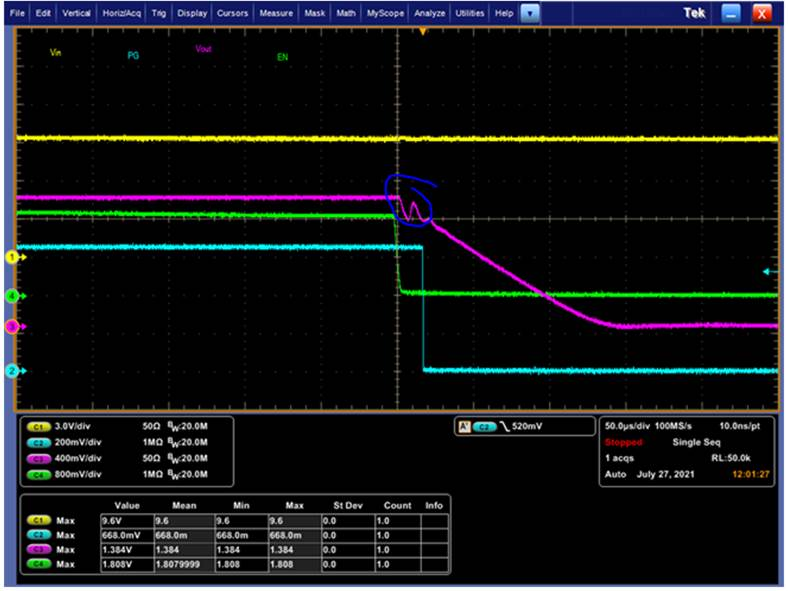Click the cyan trigger level arrow on right edge

(768, 271)
